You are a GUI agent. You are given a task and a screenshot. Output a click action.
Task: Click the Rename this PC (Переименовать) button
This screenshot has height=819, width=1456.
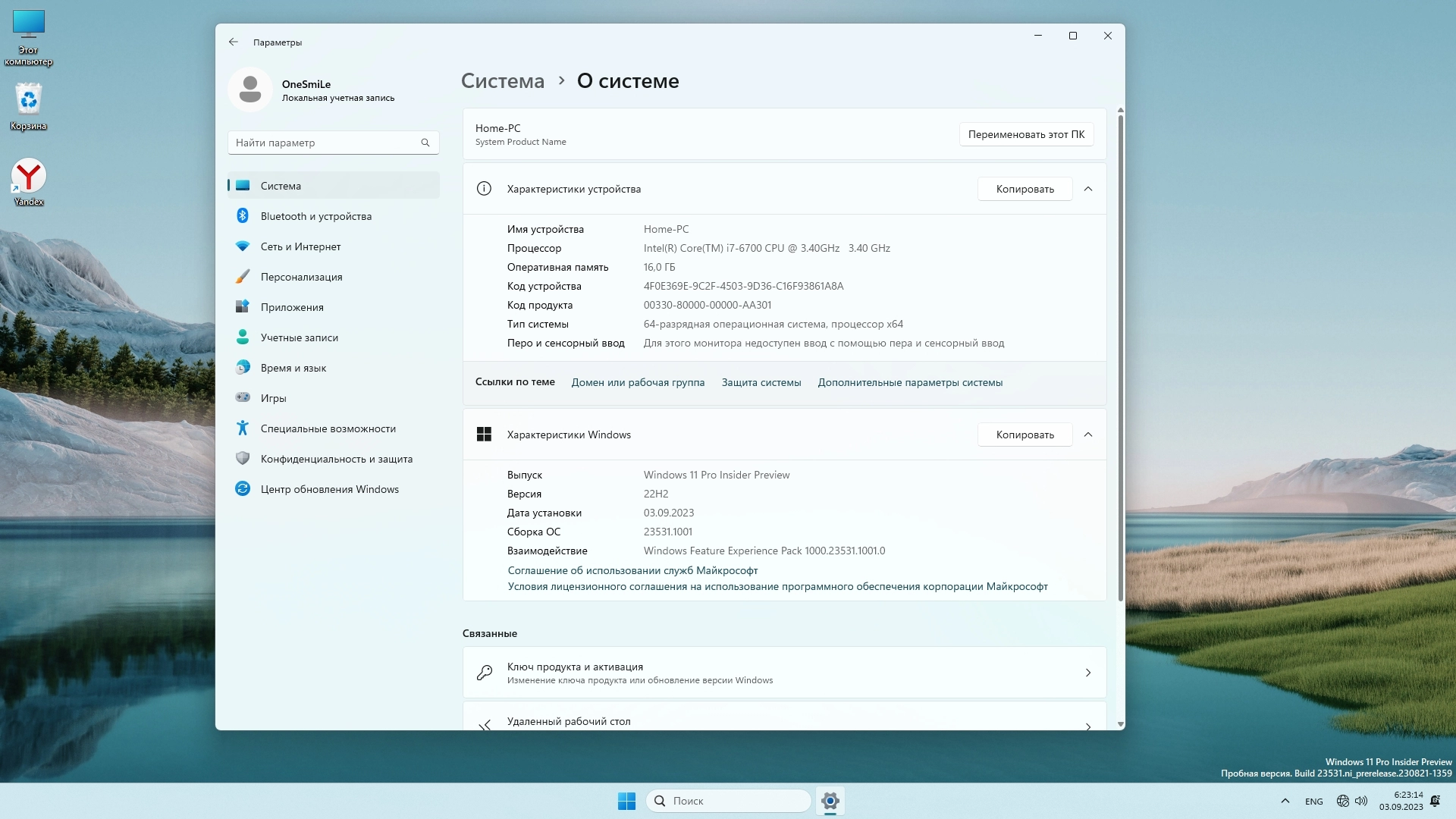1026,134
